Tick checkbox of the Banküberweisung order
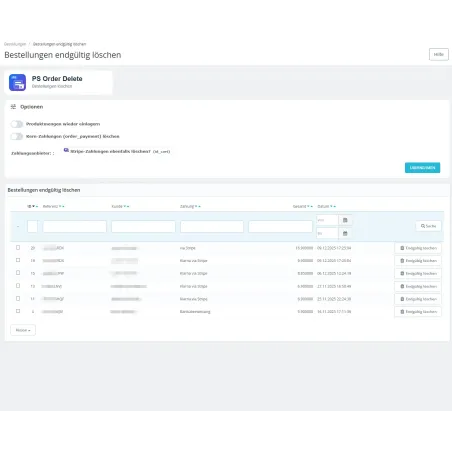The height and width of the screenshot is (452, 452). [x=18, y=311]
